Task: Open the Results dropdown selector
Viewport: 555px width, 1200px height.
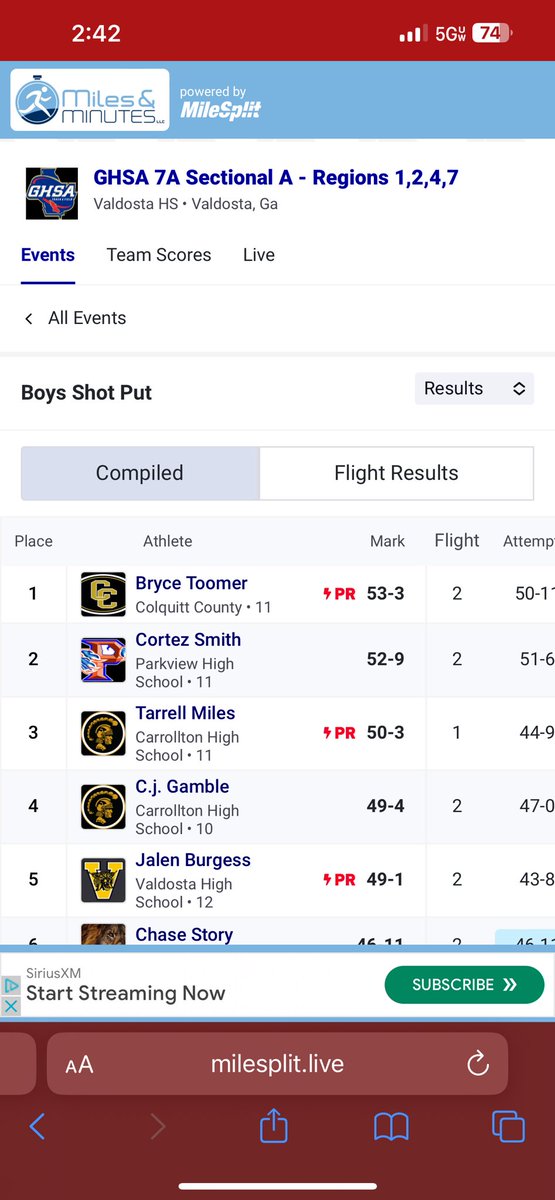Action: (474, 388)
